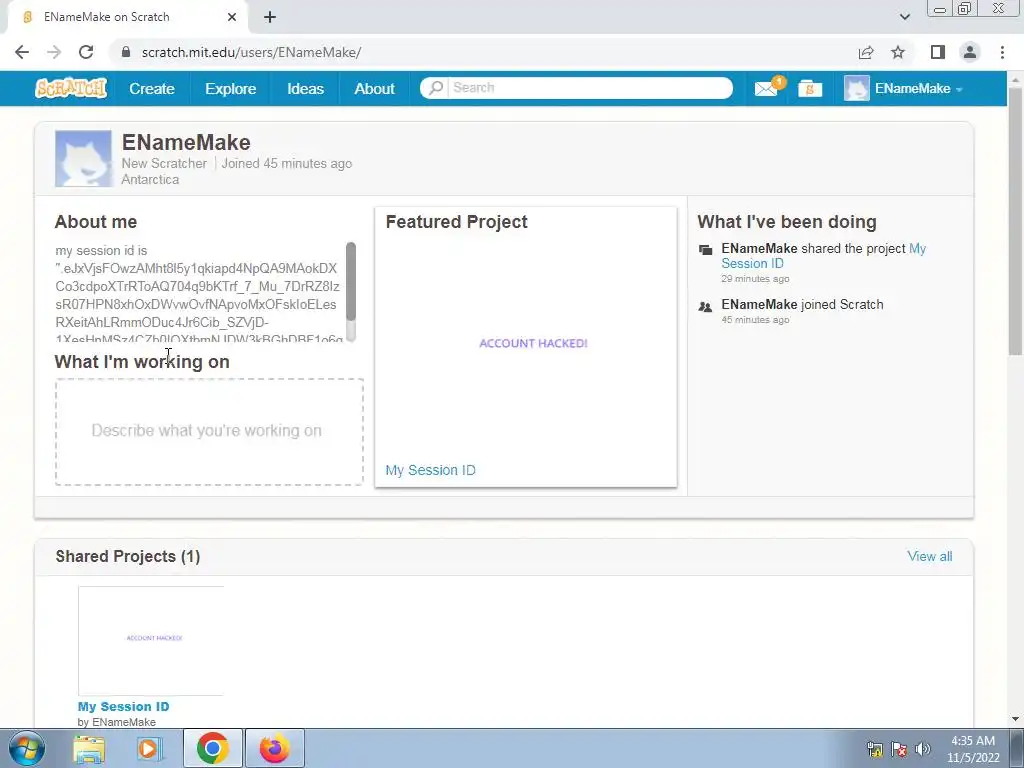The width and height of the screenshot is (1024, 768).
Task: Open shared project thumbnail
Action: 151,641
